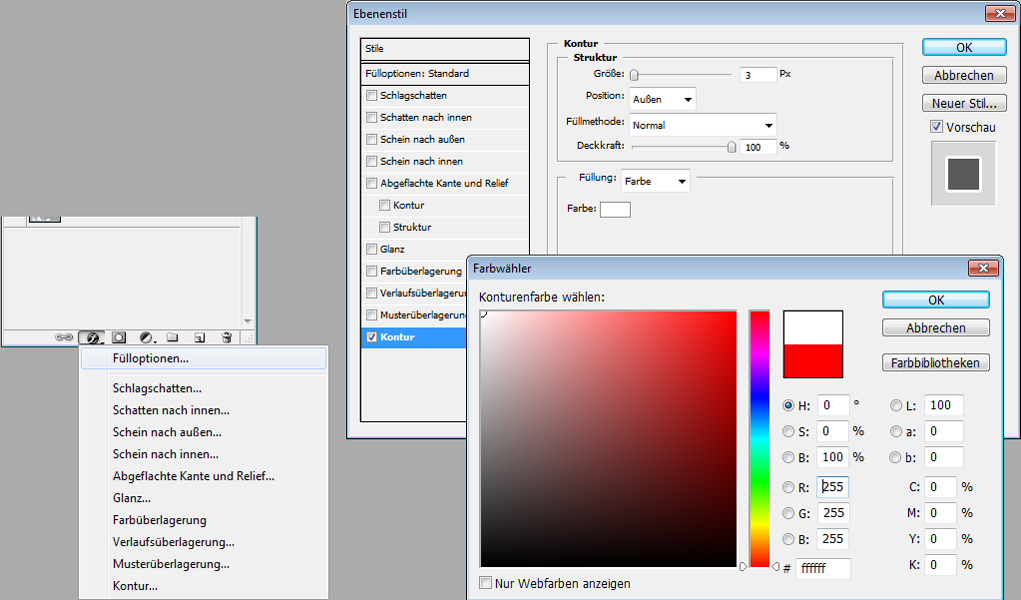The image size is (1021, 600).
Task: Click the style preview thumbnail under Vorschau
Action: [963, 174]
